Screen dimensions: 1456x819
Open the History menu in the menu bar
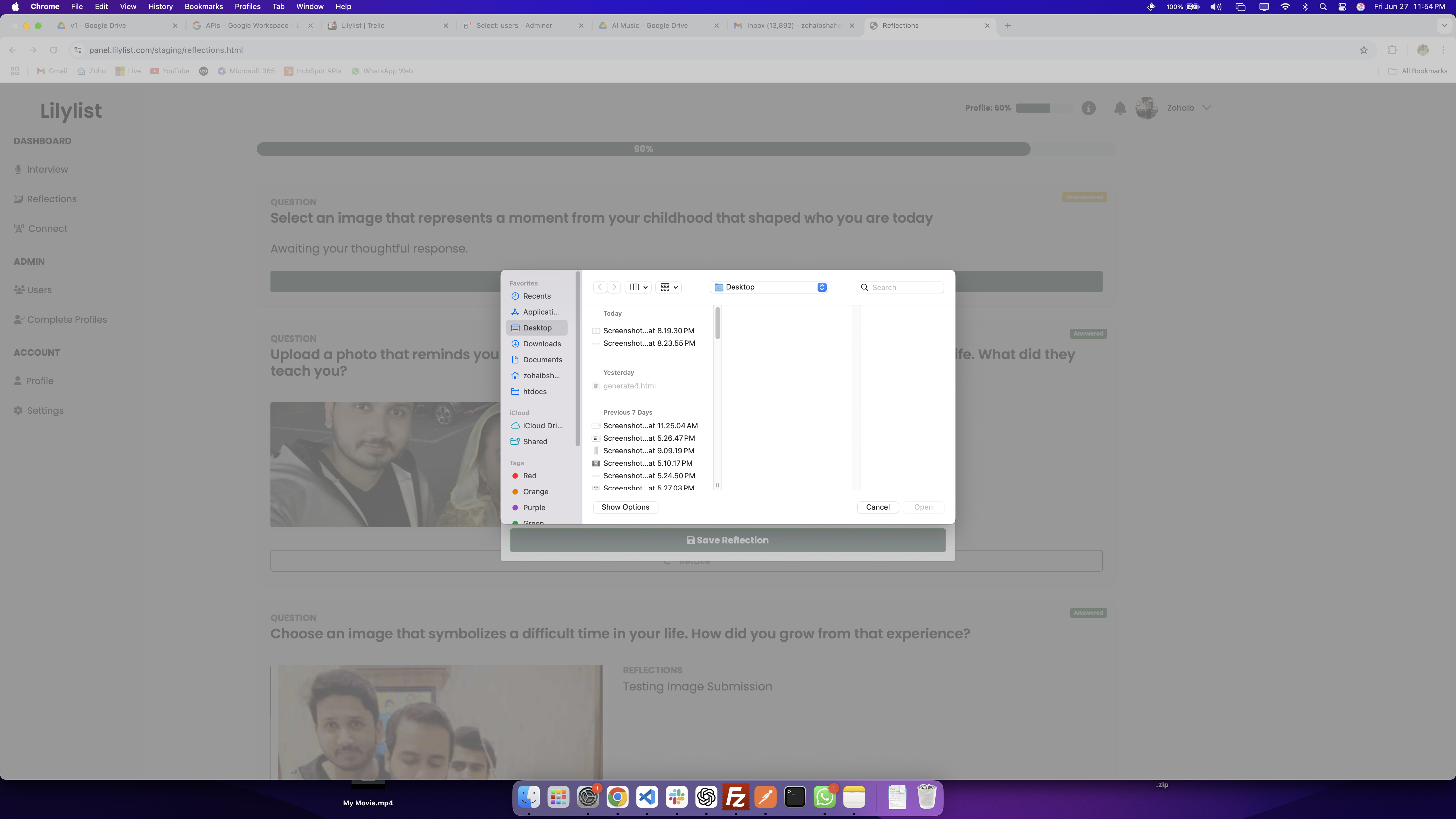pos(160,7)
